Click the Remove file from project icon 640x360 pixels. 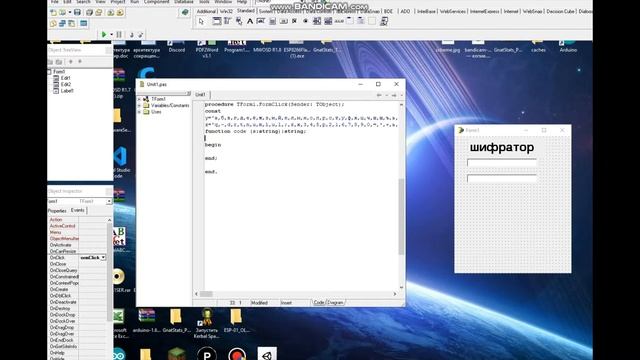point(120,13)
